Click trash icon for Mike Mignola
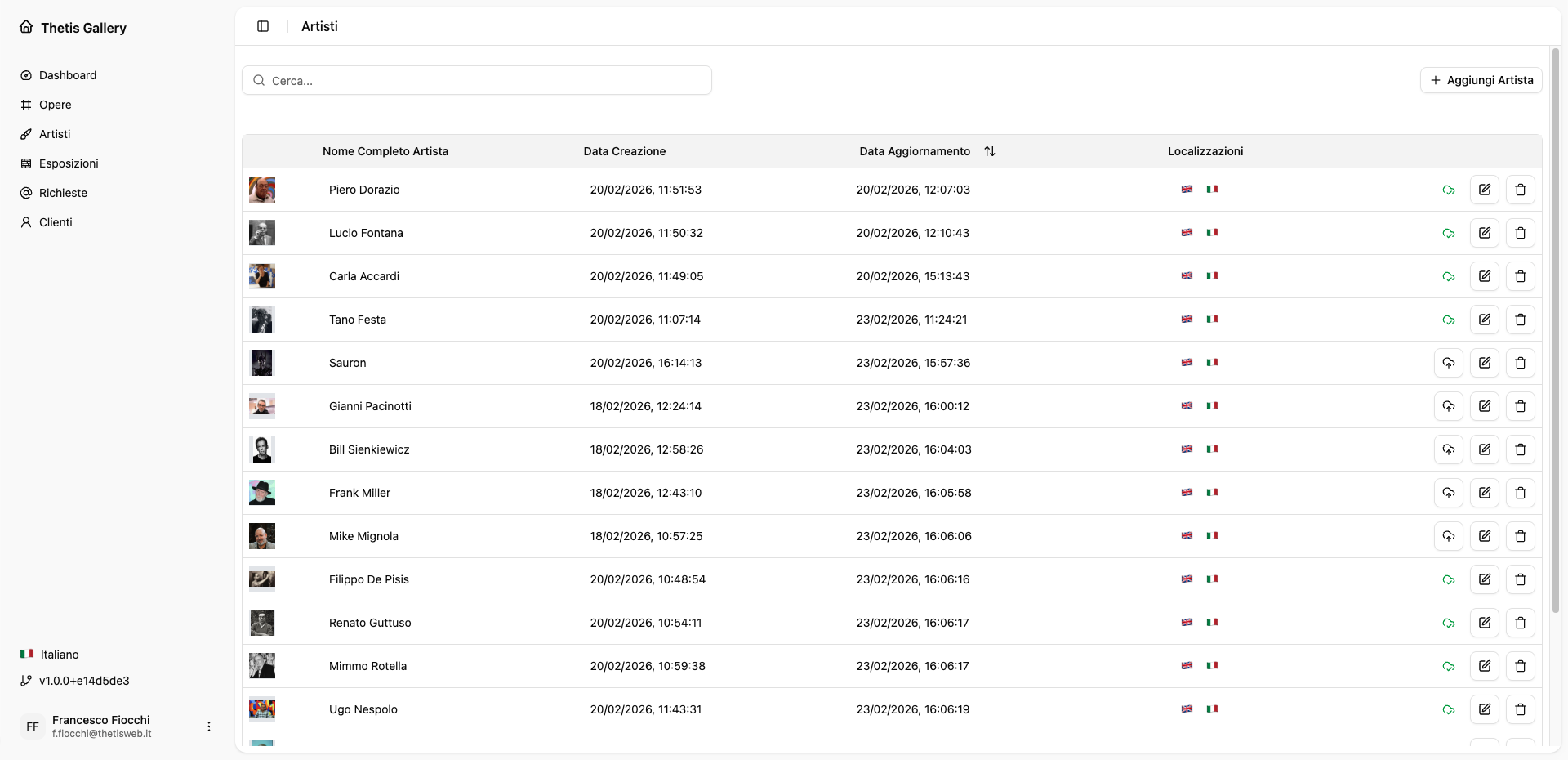The image size is (1568, 760). [x=1520, y=536]
